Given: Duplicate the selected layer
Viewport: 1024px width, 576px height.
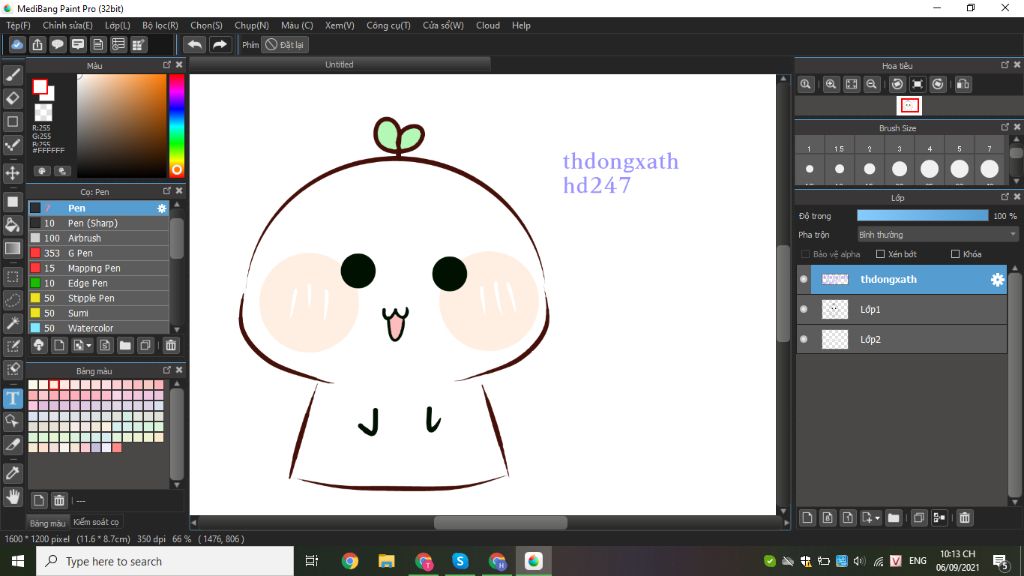Looking at the screenshot, I should (x=918, y=518).
